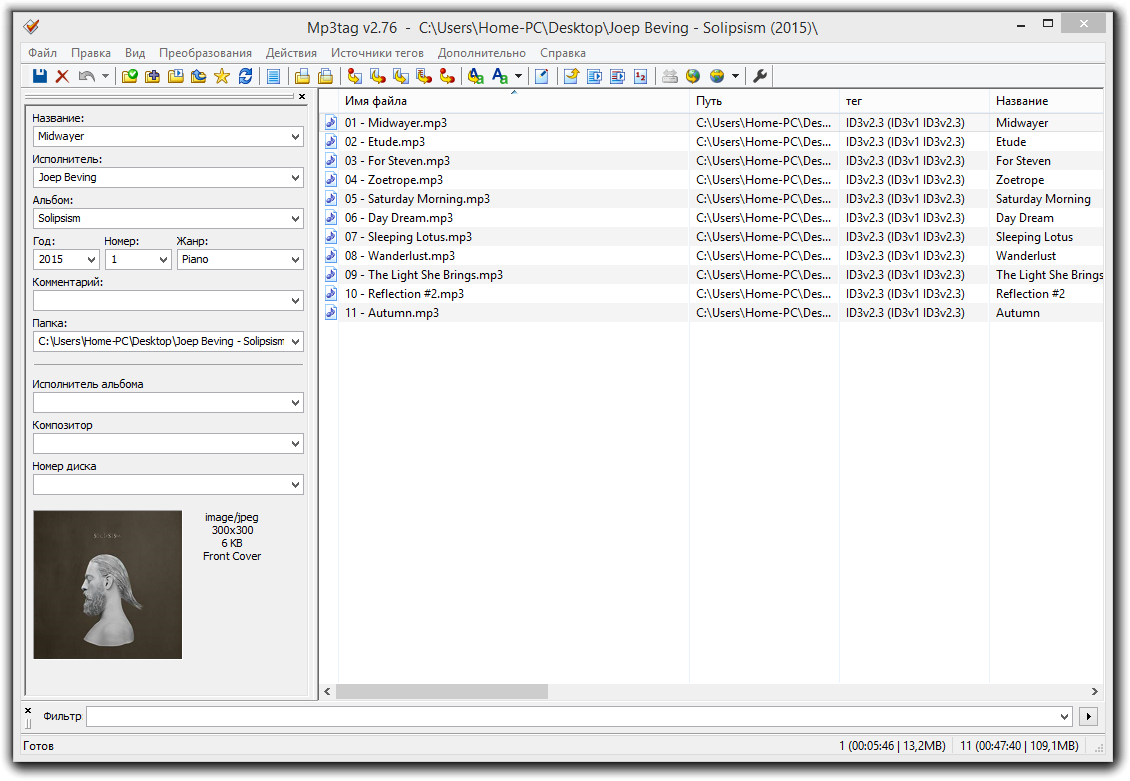This screenshot has width=1130, height=781.
Task: Open the Файл menu
Action: pos(42,53)
